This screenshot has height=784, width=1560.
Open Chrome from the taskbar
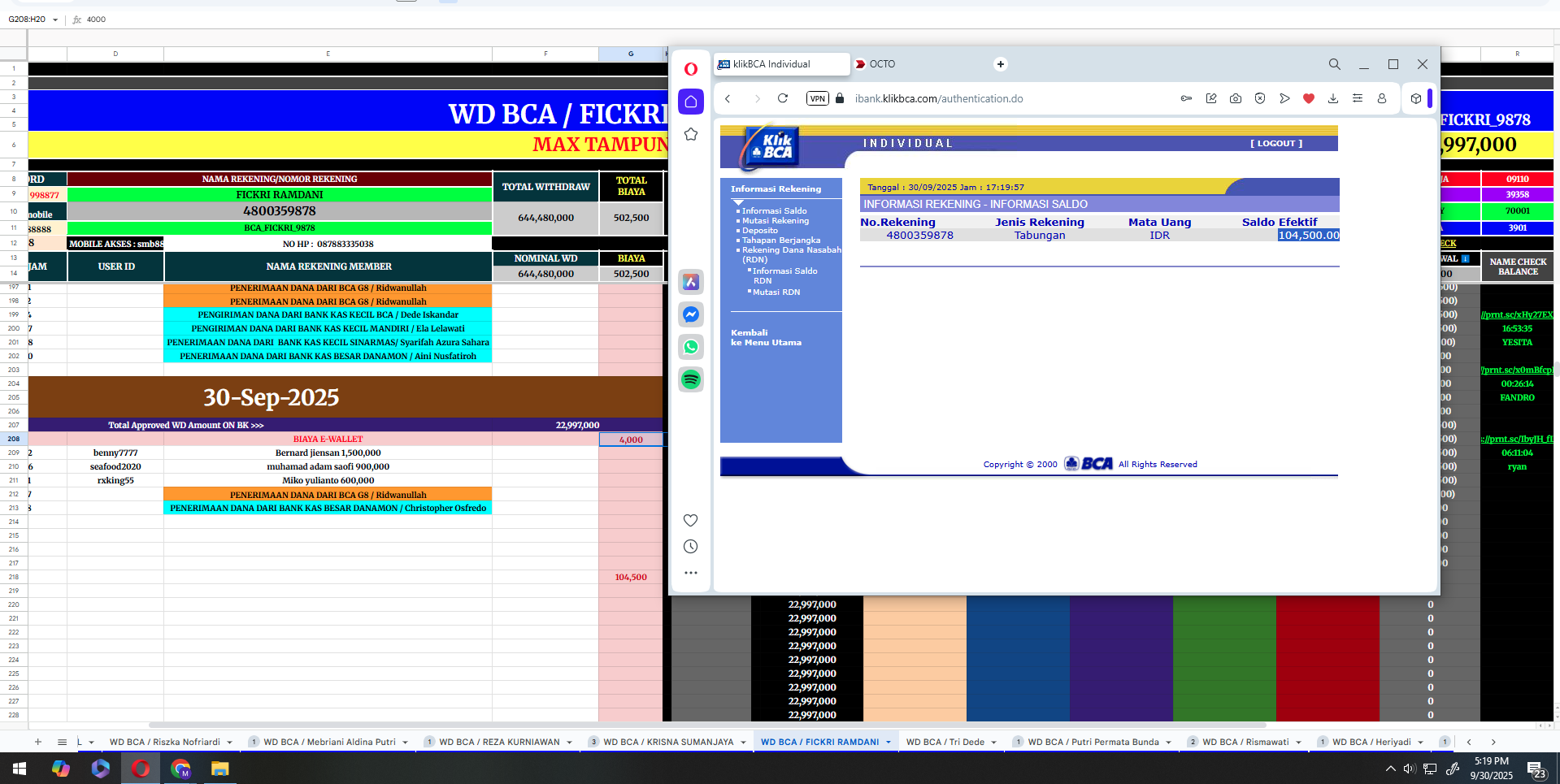[x=180, y=768]
